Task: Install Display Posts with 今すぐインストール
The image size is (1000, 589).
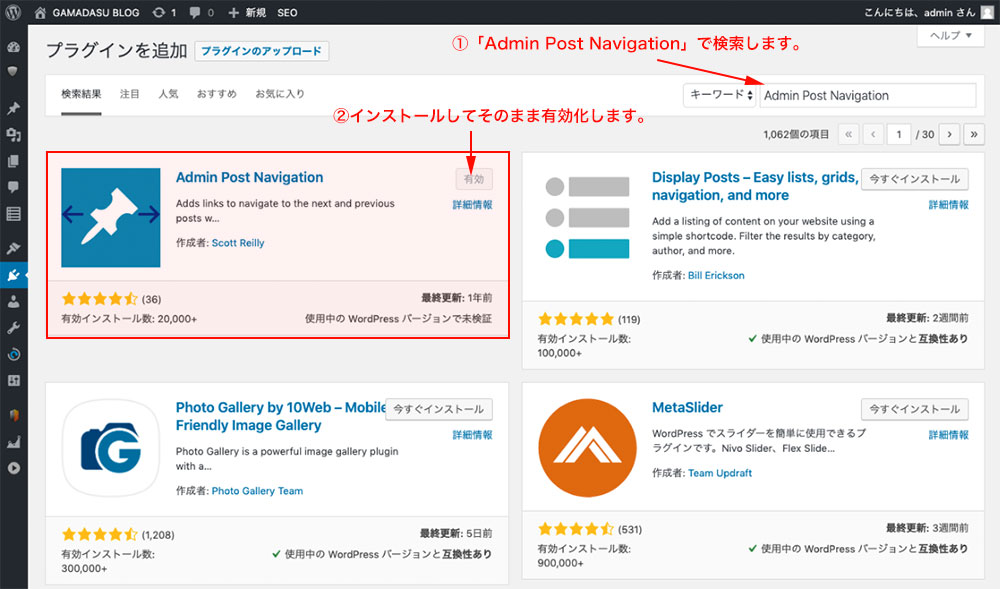Action: point(915,179)
